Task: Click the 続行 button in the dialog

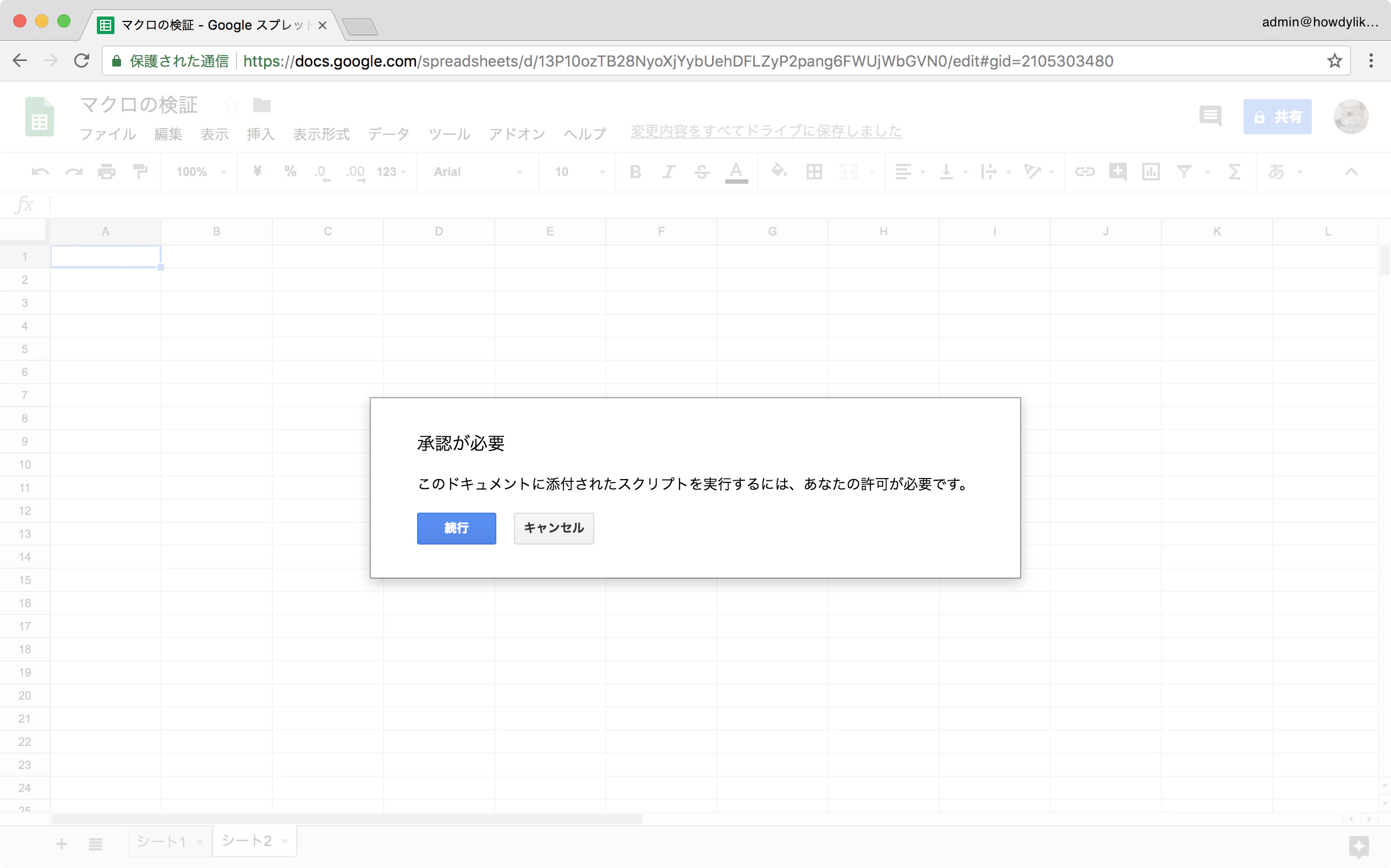Action: pyautogui.click(x=456, y=528)
